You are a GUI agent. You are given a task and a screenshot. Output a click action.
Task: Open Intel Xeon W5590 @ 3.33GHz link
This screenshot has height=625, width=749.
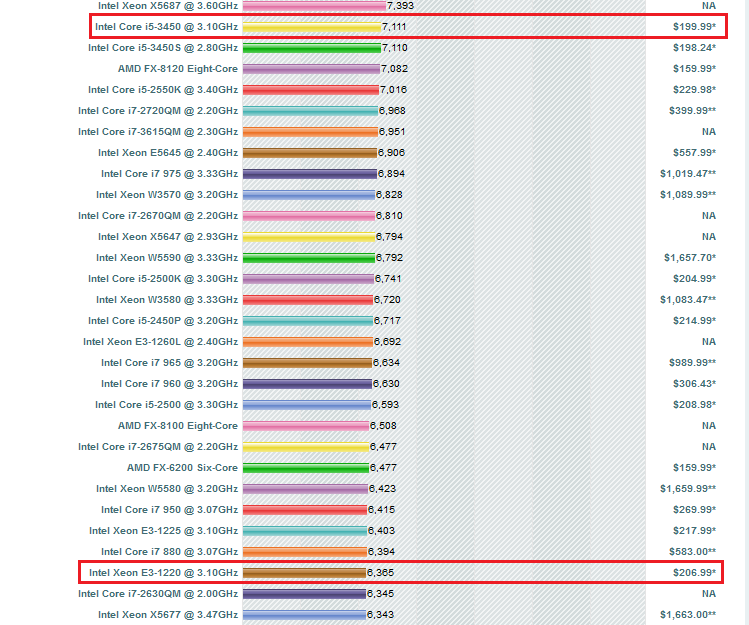tap(167, 258)
